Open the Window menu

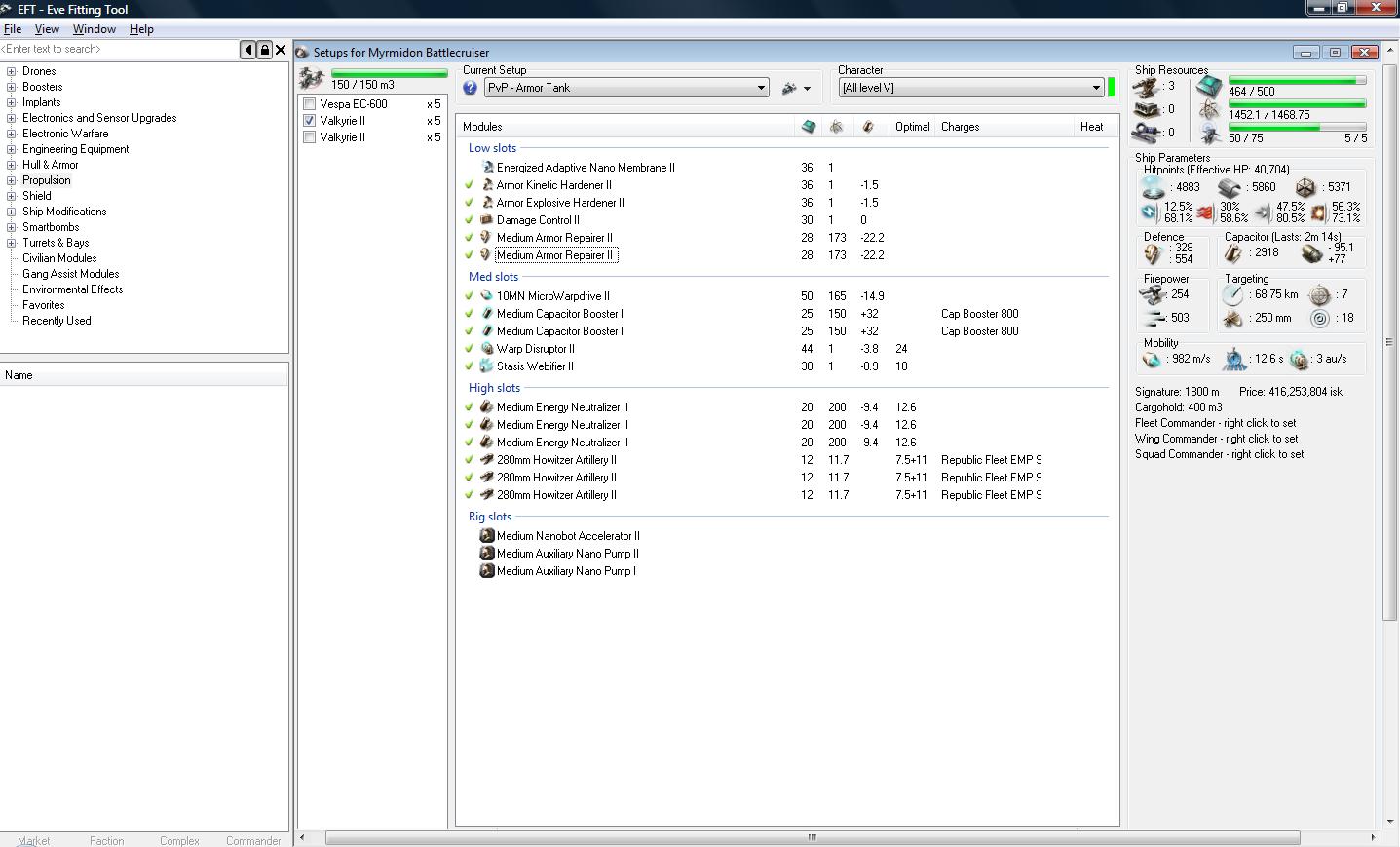tap(95, 29)
